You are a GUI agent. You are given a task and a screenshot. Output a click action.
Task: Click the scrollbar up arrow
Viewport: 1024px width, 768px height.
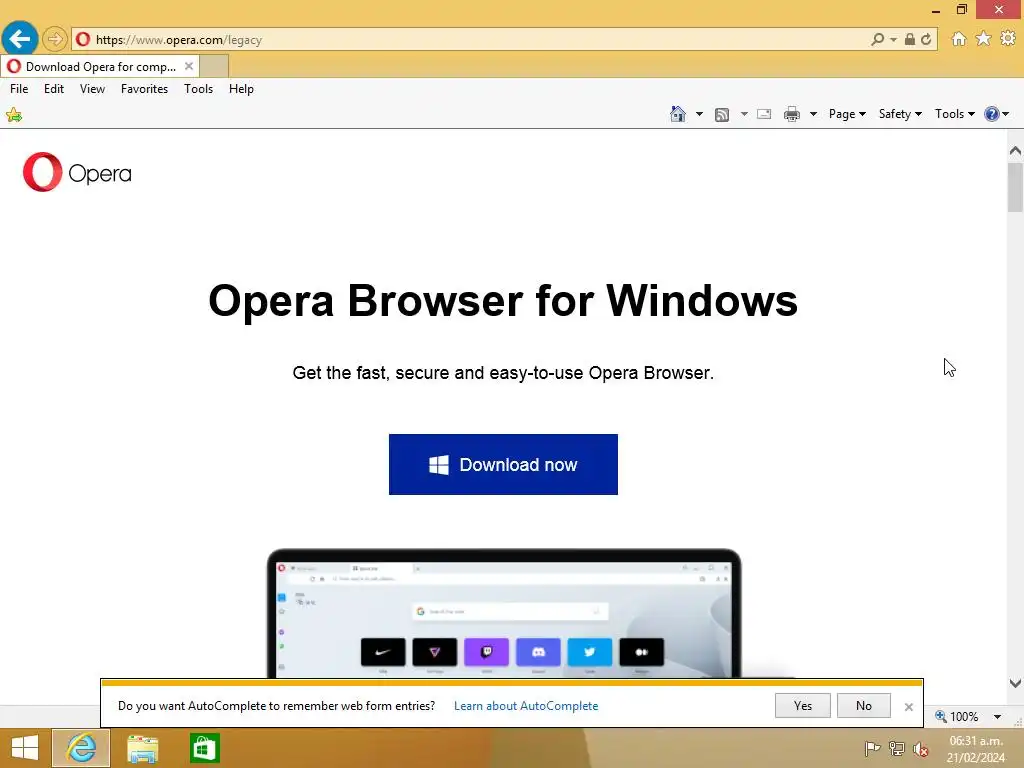(1015, 151)
